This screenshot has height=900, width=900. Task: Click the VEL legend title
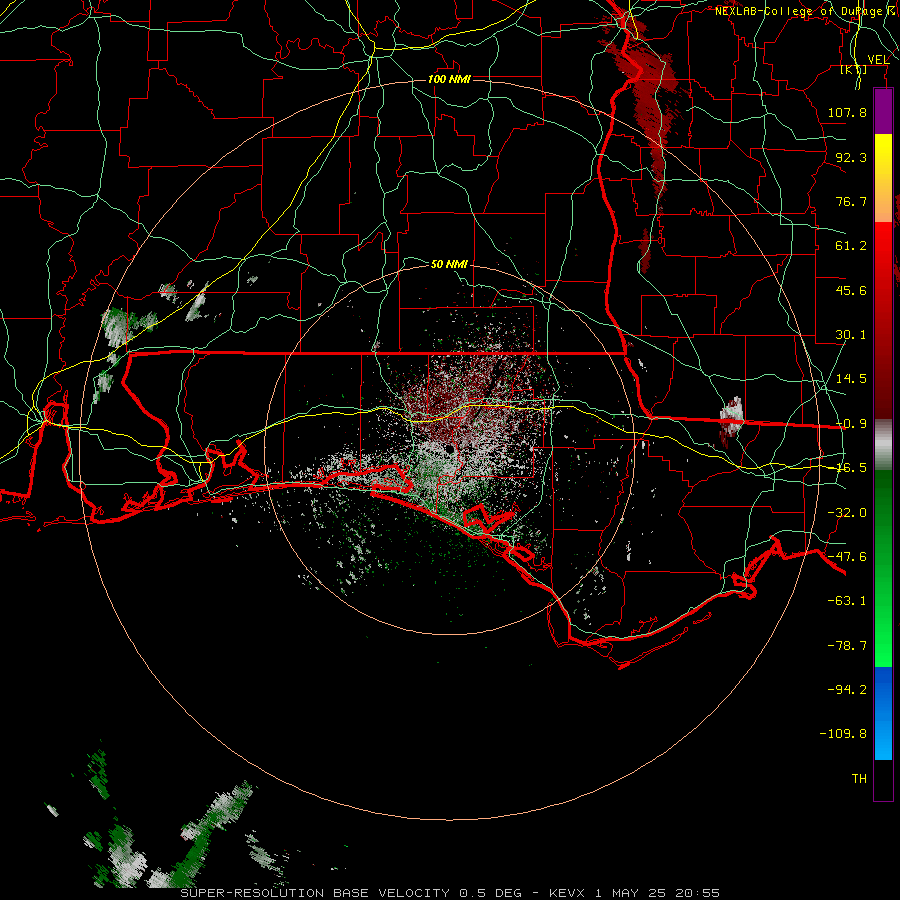878,60
